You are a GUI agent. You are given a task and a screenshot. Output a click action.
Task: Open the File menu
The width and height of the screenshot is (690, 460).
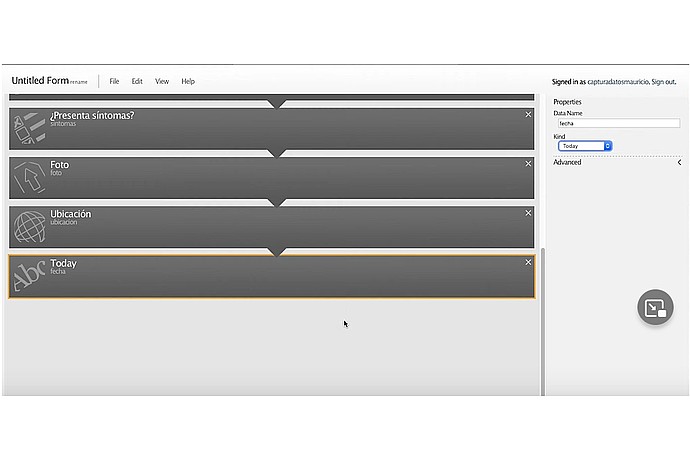(x=114, y=81)
